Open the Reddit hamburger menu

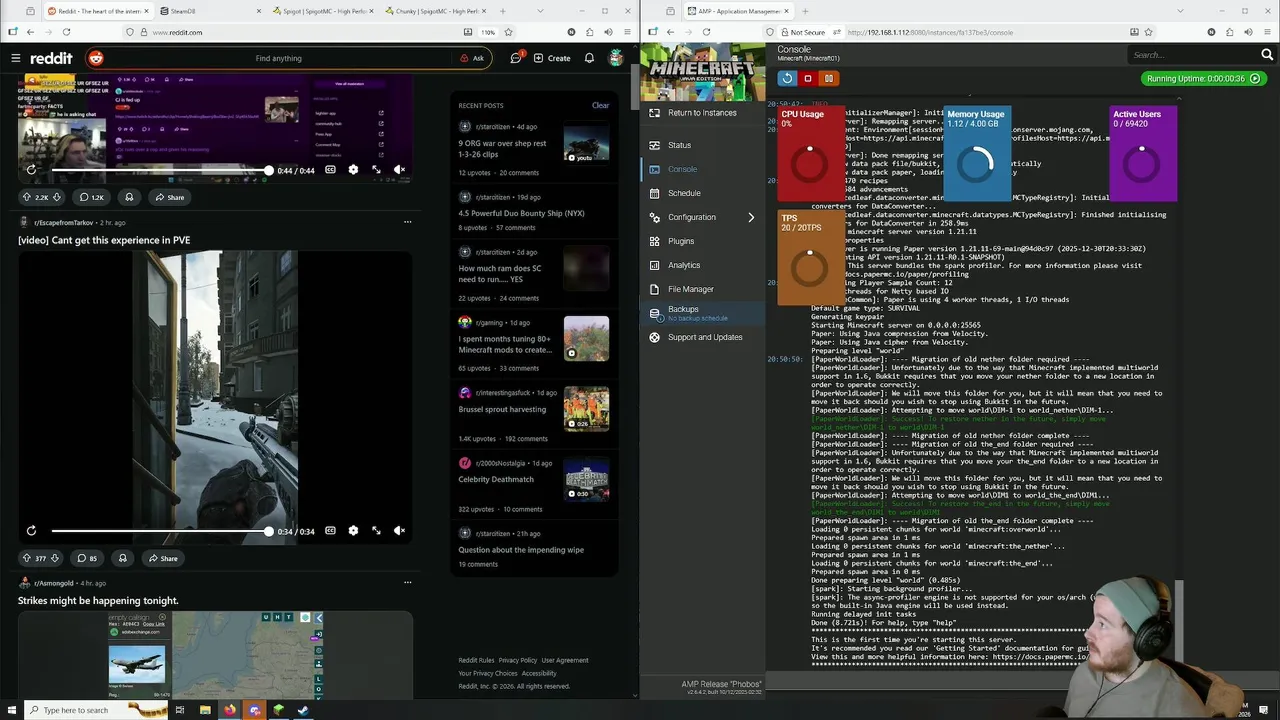click(16, 58)
